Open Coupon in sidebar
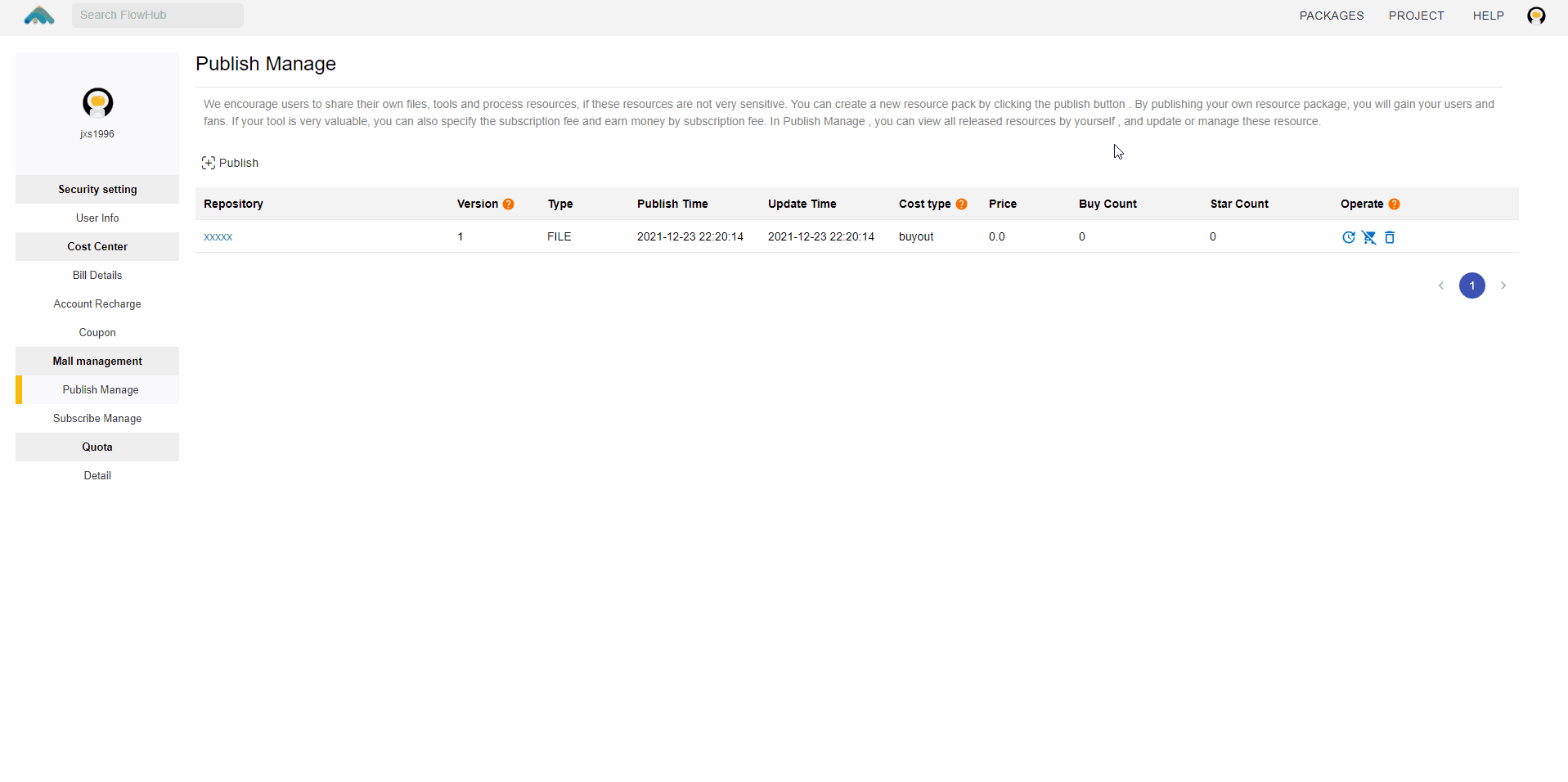This screenshot has height=782, width=1568. tap(97, 332)
